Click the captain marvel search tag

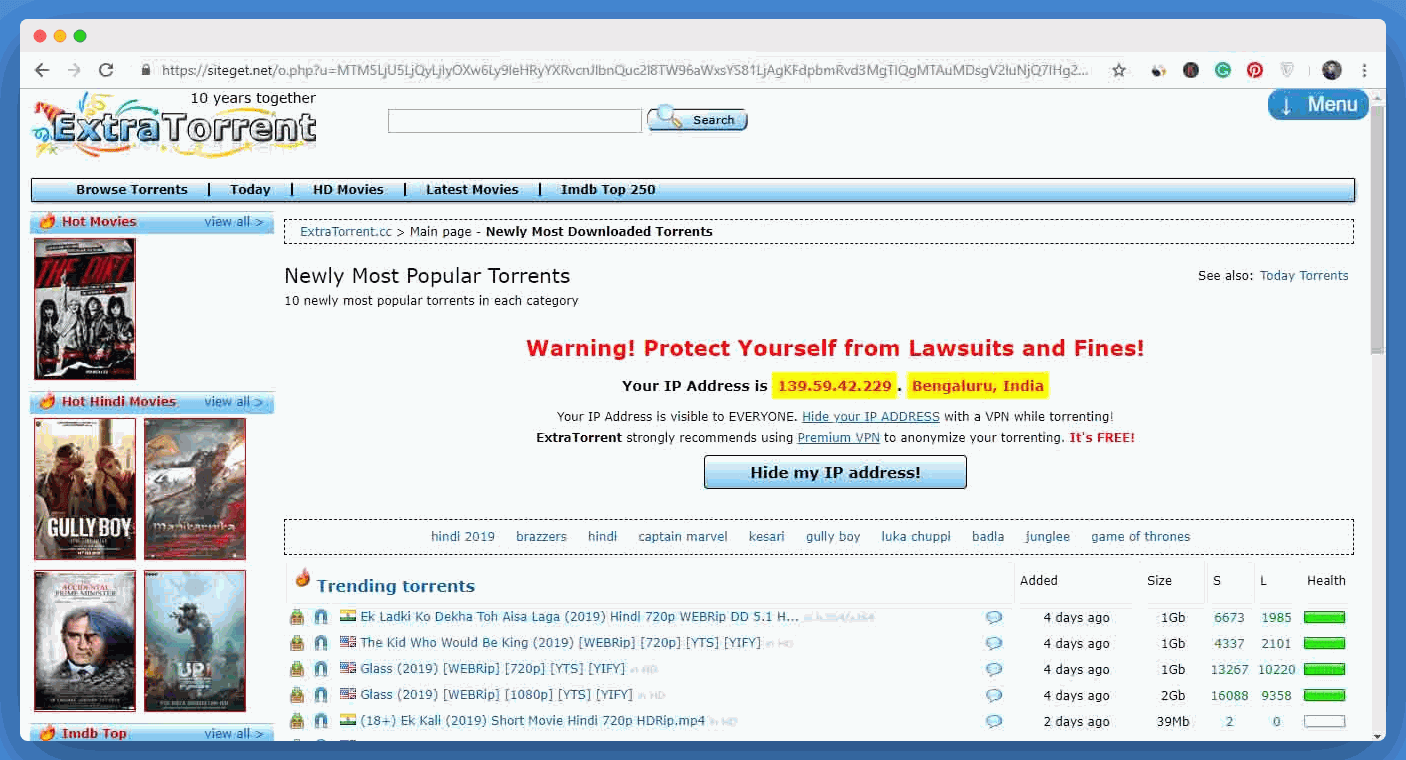[683, 537]
